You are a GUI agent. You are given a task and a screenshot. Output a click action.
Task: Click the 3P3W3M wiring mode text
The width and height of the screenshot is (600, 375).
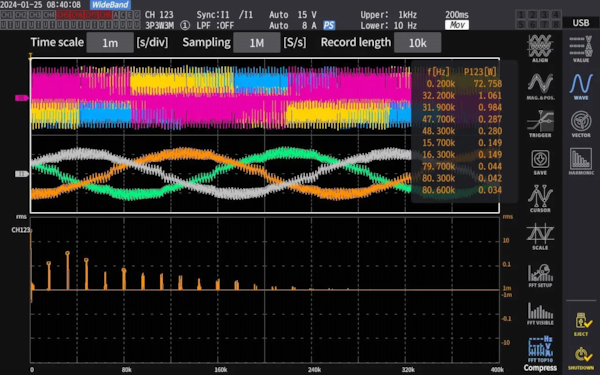pos(159,26)
